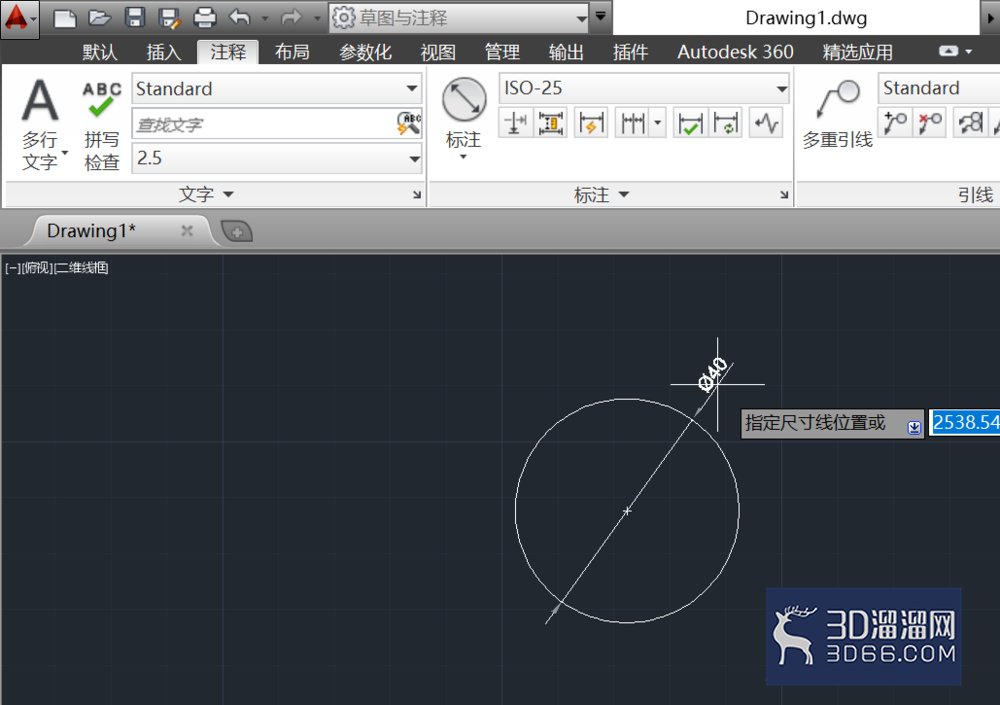Click the add leader icon
1000x705 pixels.
pos(895,122)
